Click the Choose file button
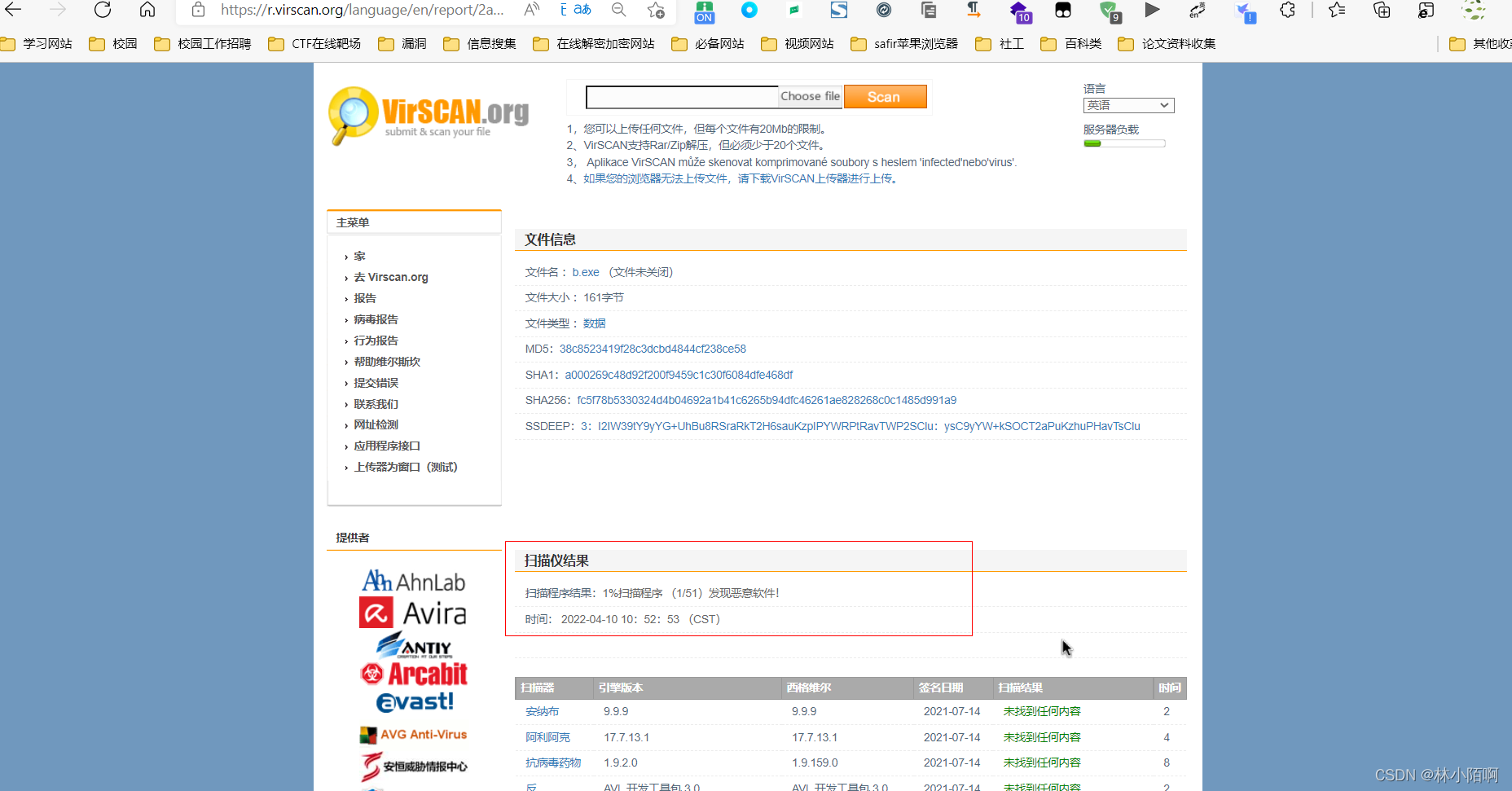 810,96
